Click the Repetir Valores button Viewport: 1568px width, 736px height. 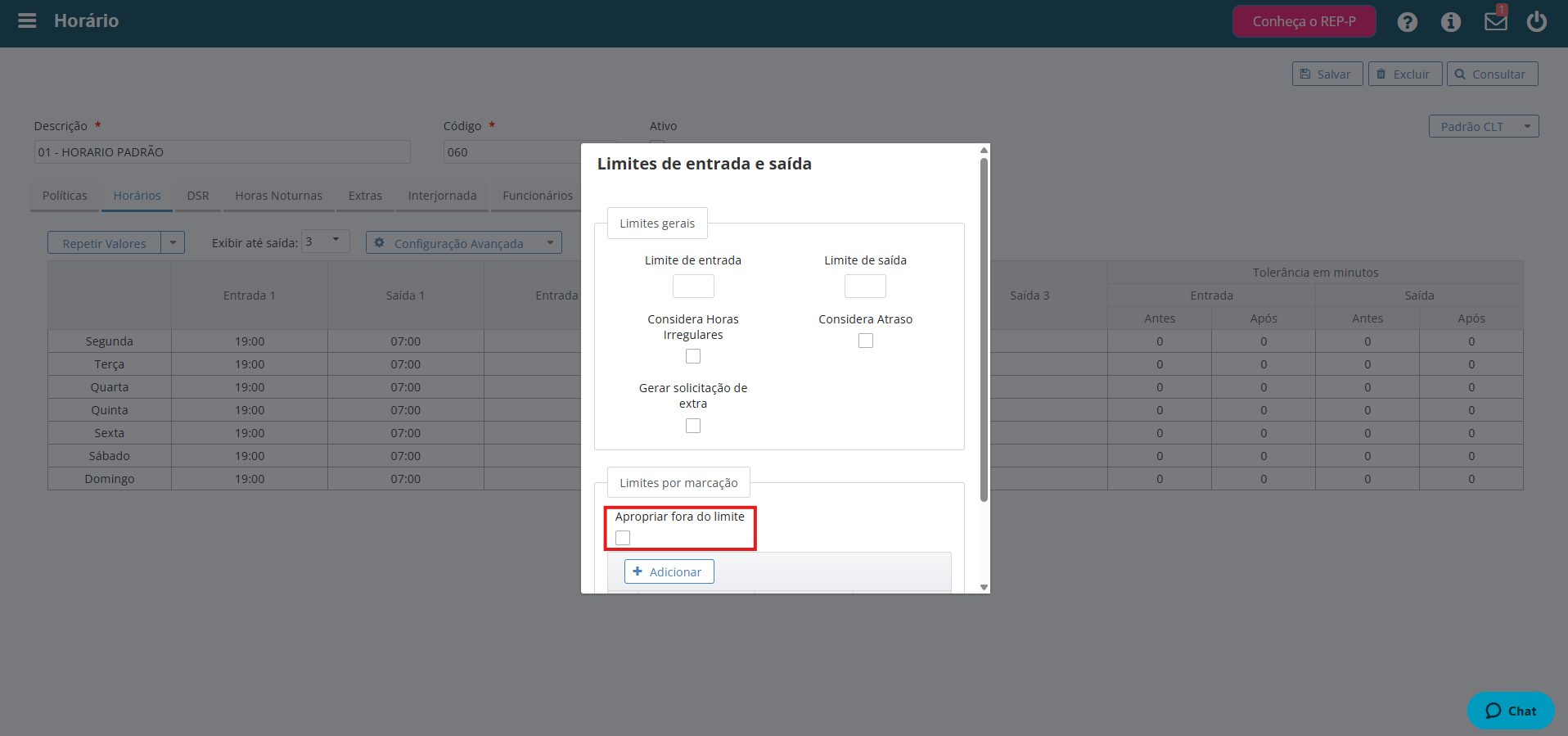click(104, 243)
